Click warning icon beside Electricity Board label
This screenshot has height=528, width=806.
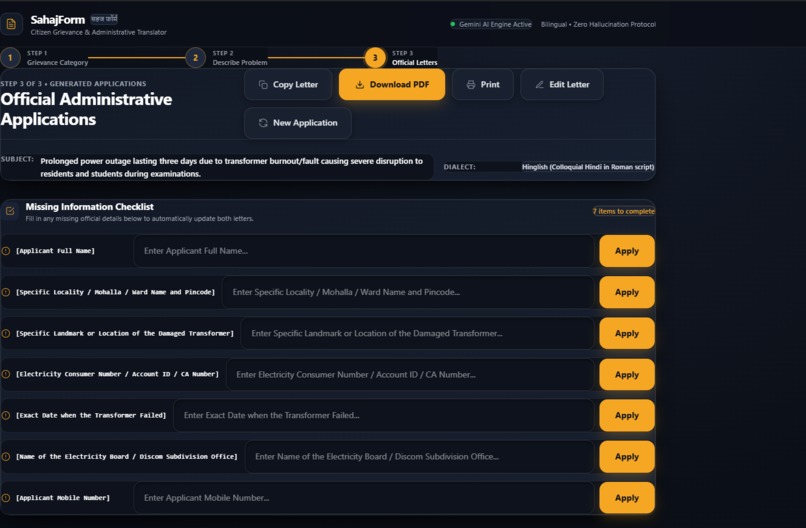tap(6, 457)
